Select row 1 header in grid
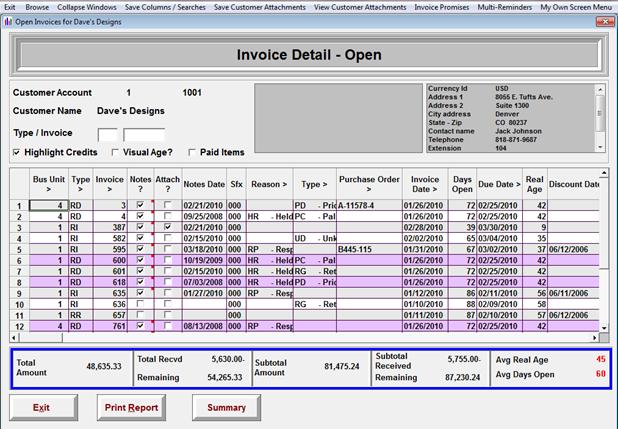The width and height of the screenshot is (618, 429). tap(19, 205)
